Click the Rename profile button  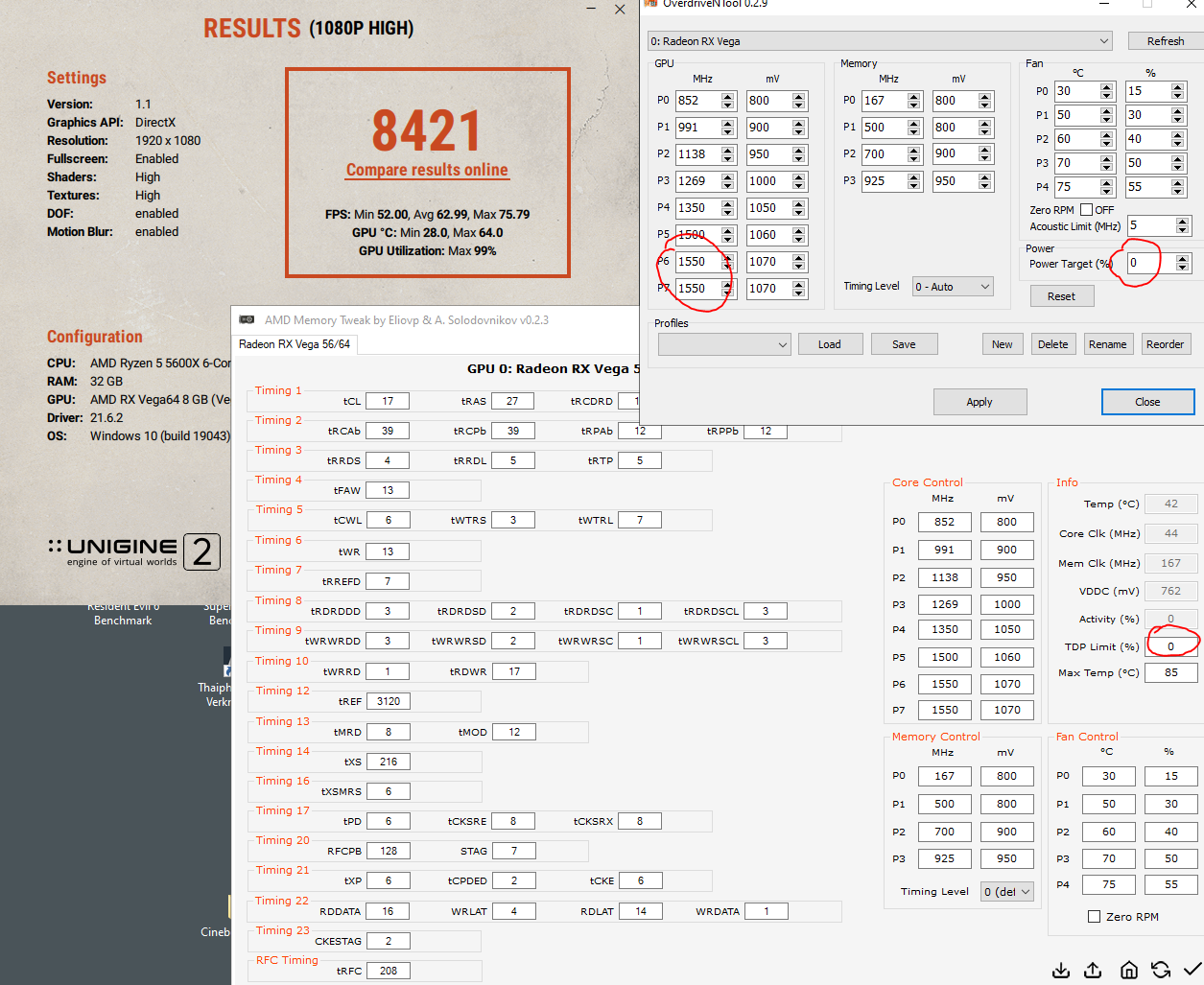pos(1107,344)
